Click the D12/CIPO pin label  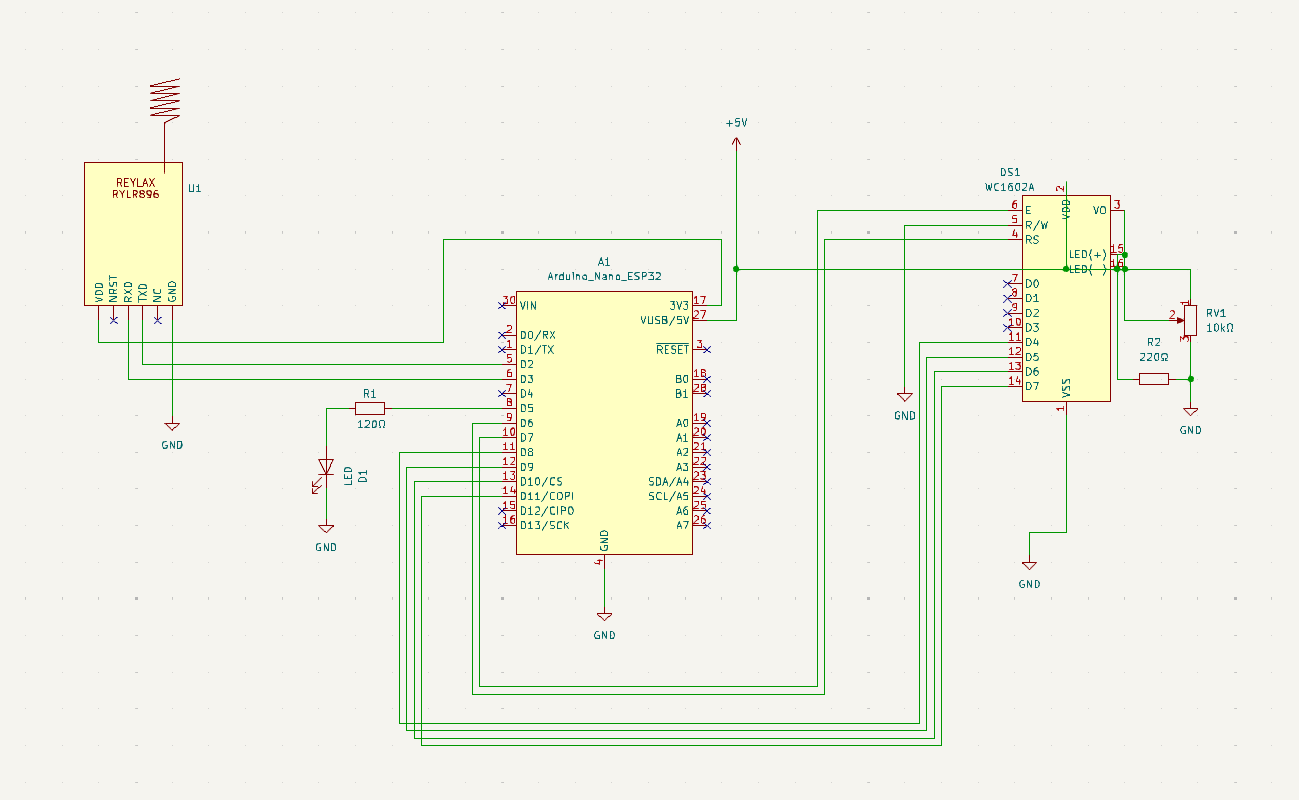point(546,510)
